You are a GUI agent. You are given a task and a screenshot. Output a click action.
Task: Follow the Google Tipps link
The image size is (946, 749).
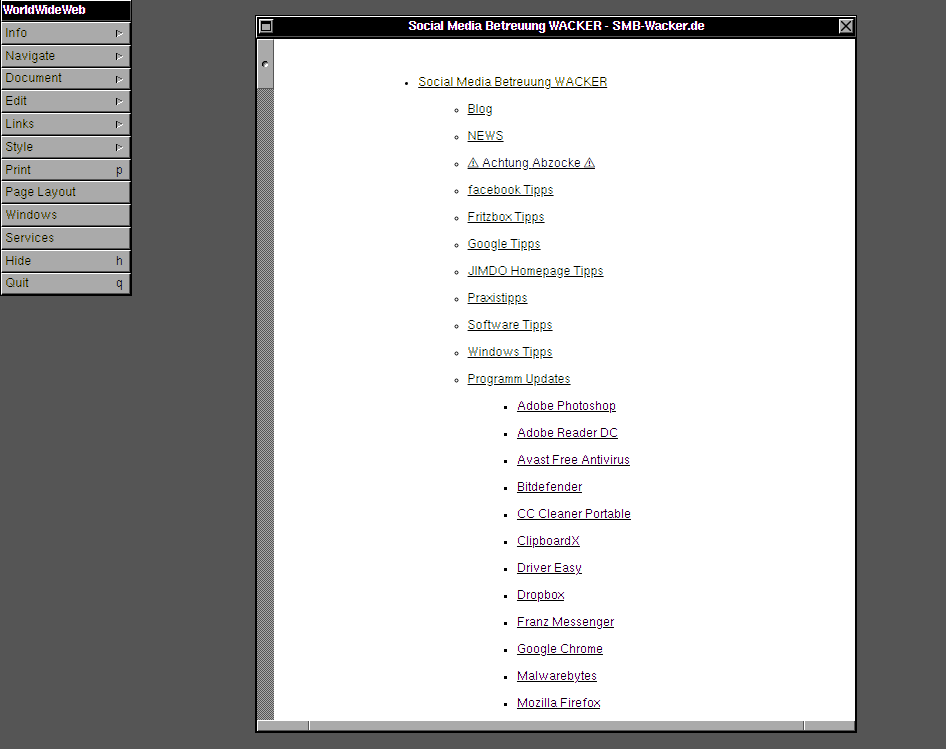(x=504, y=244)
